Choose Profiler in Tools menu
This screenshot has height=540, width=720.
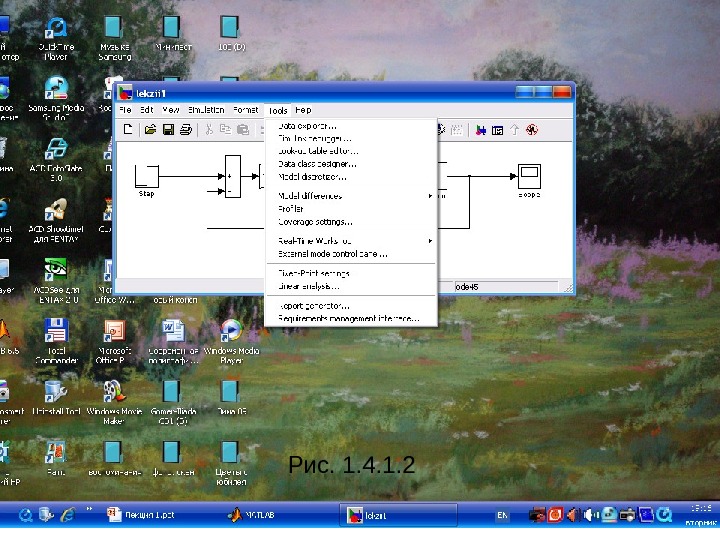click(x=351, y=209)
